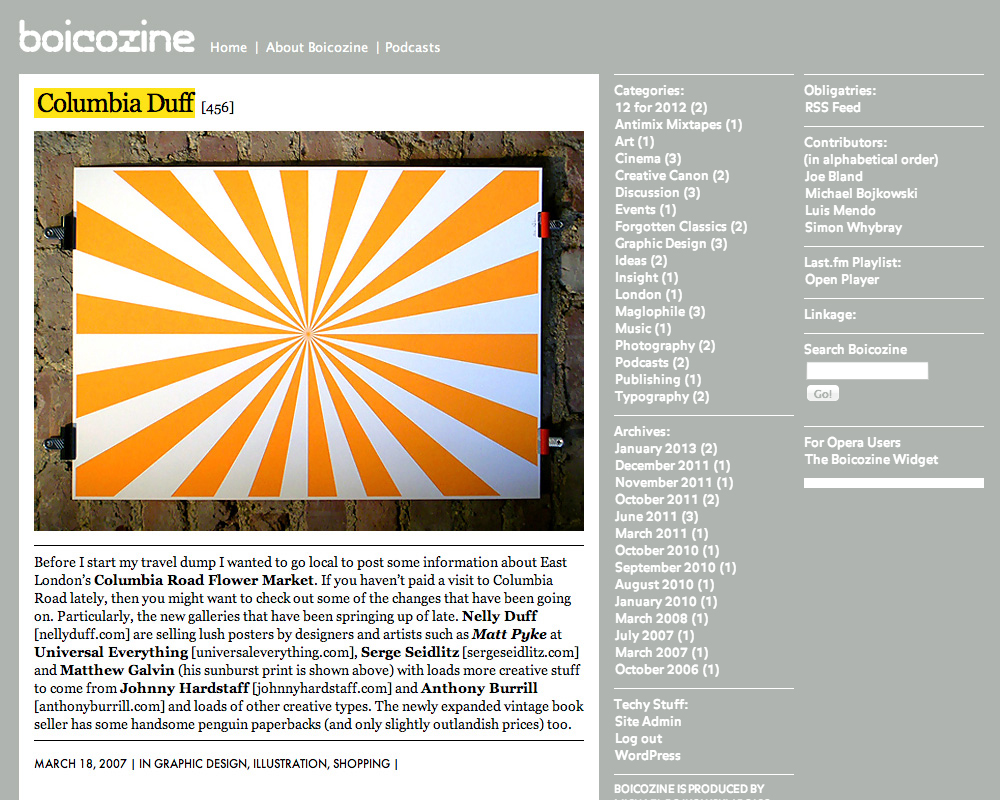The height and width of the screenshot is (800, 1000).
Task: Open the Shopping post tag
Action: (362, 764)
